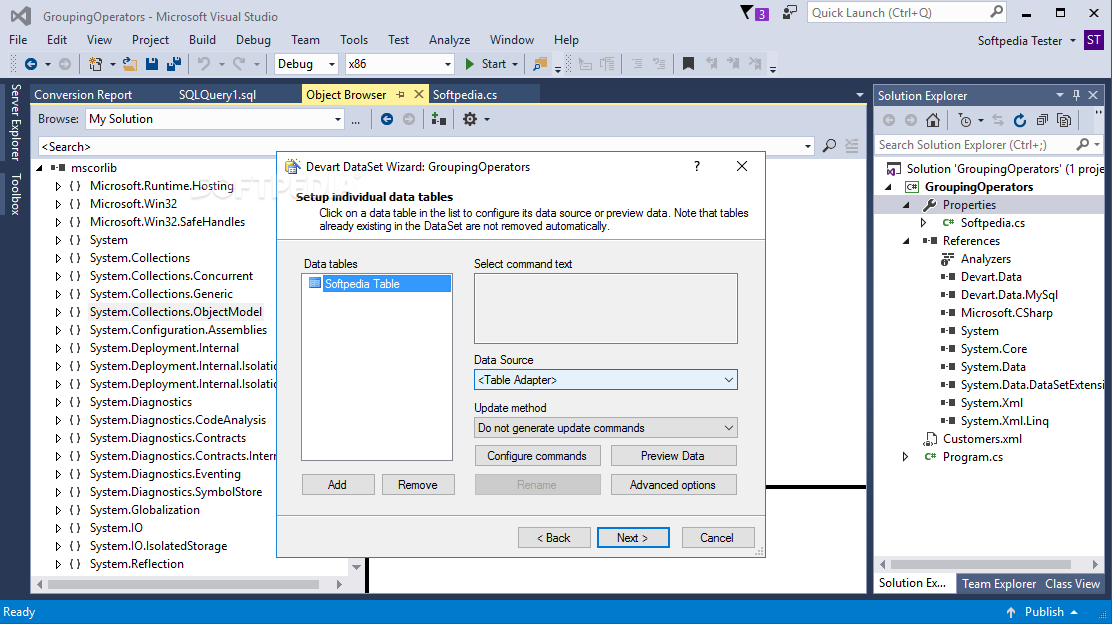Click the Save icon in toolbar
This screenshot has height=624, width=1112.
[152, 64]
